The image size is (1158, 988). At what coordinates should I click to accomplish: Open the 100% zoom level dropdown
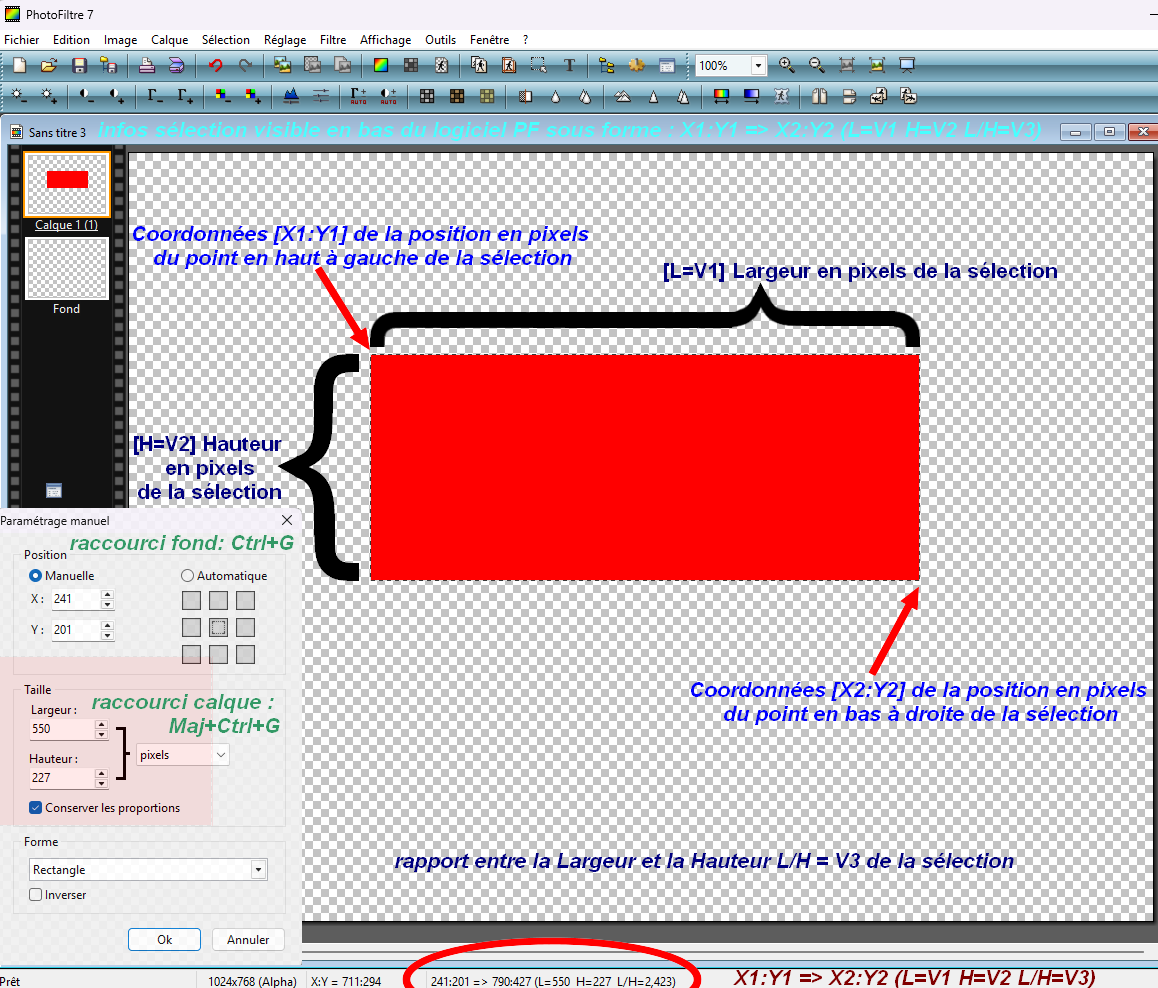pos(758,66)
